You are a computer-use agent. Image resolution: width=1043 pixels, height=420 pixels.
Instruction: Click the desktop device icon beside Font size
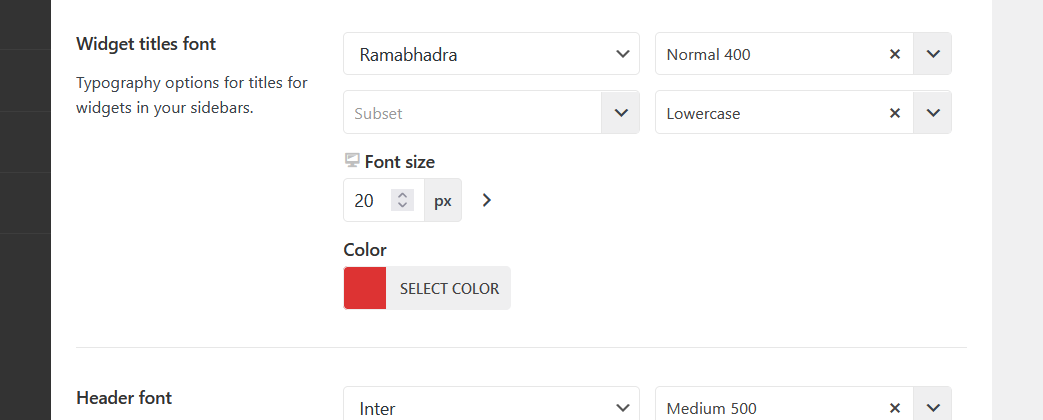[351, 161]
